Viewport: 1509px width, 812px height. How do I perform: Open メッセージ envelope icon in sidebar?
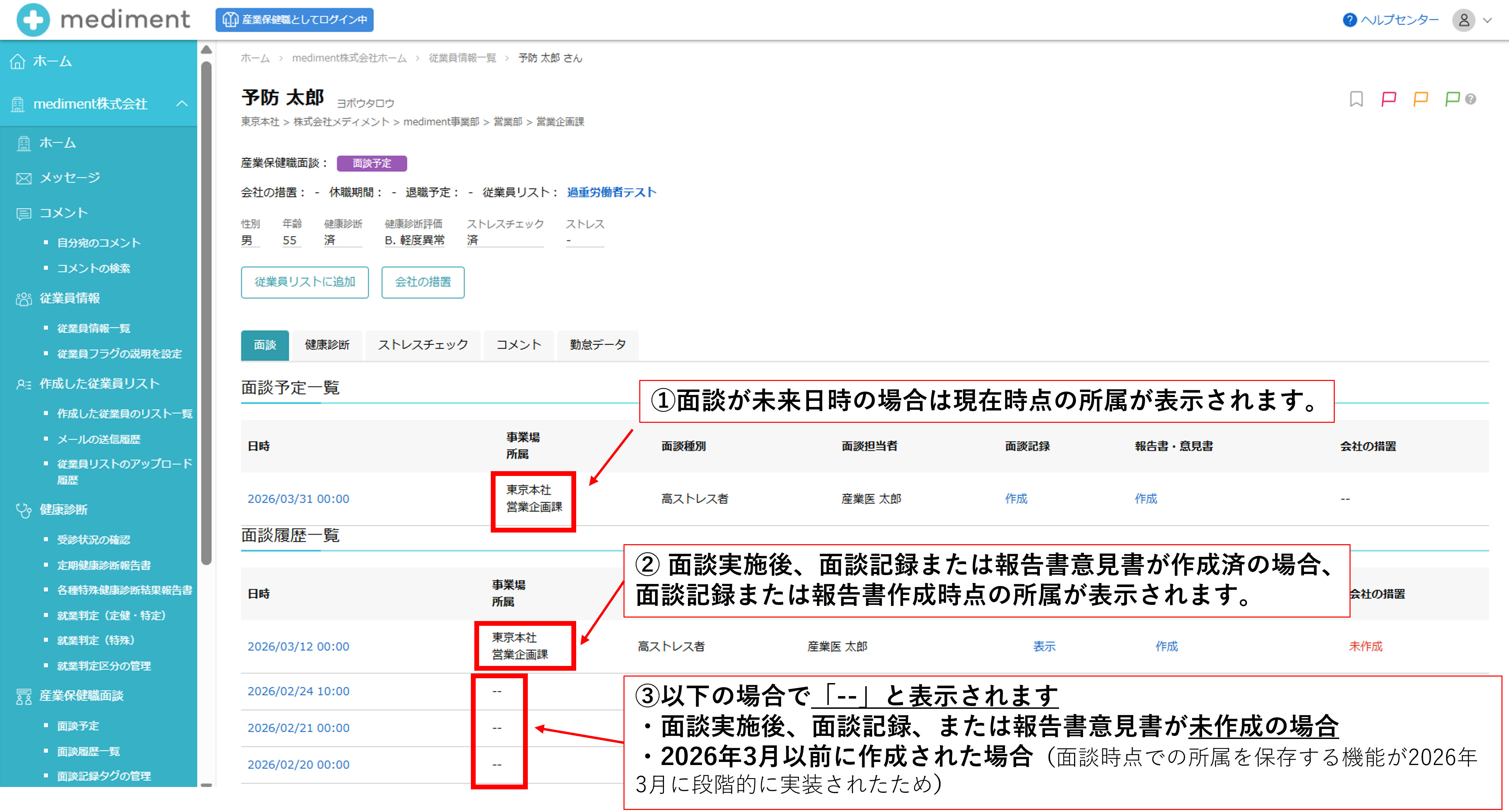click(x=23, y=178)
